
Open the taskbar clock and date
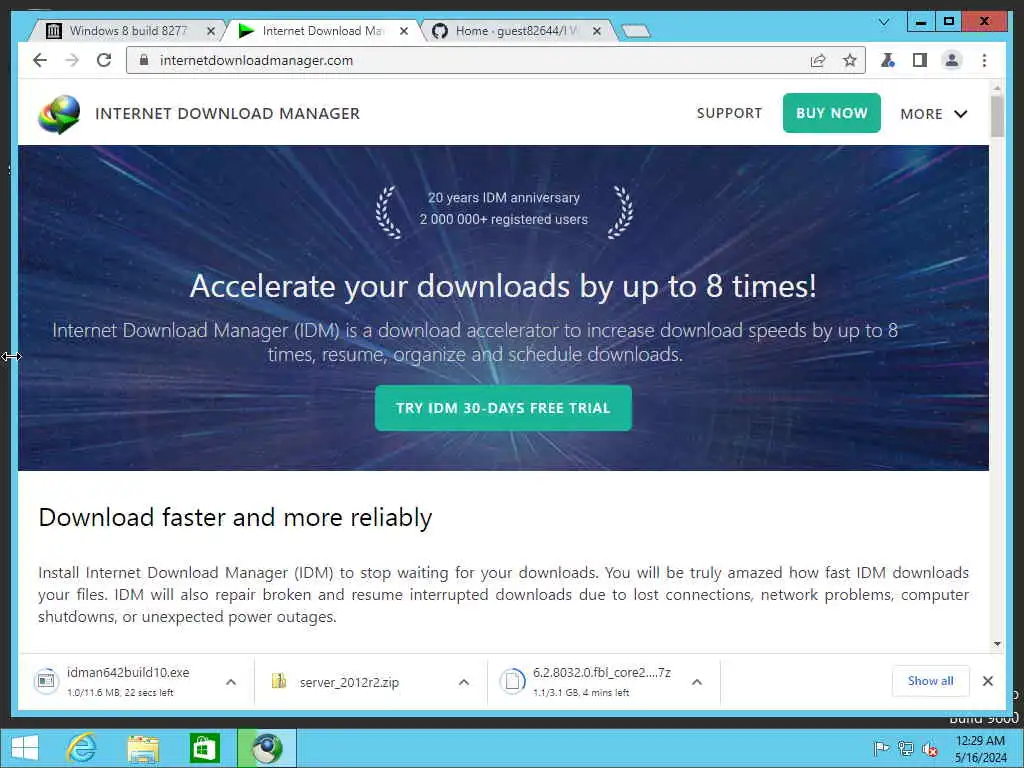pyautogui.click(x=980, y=749)
